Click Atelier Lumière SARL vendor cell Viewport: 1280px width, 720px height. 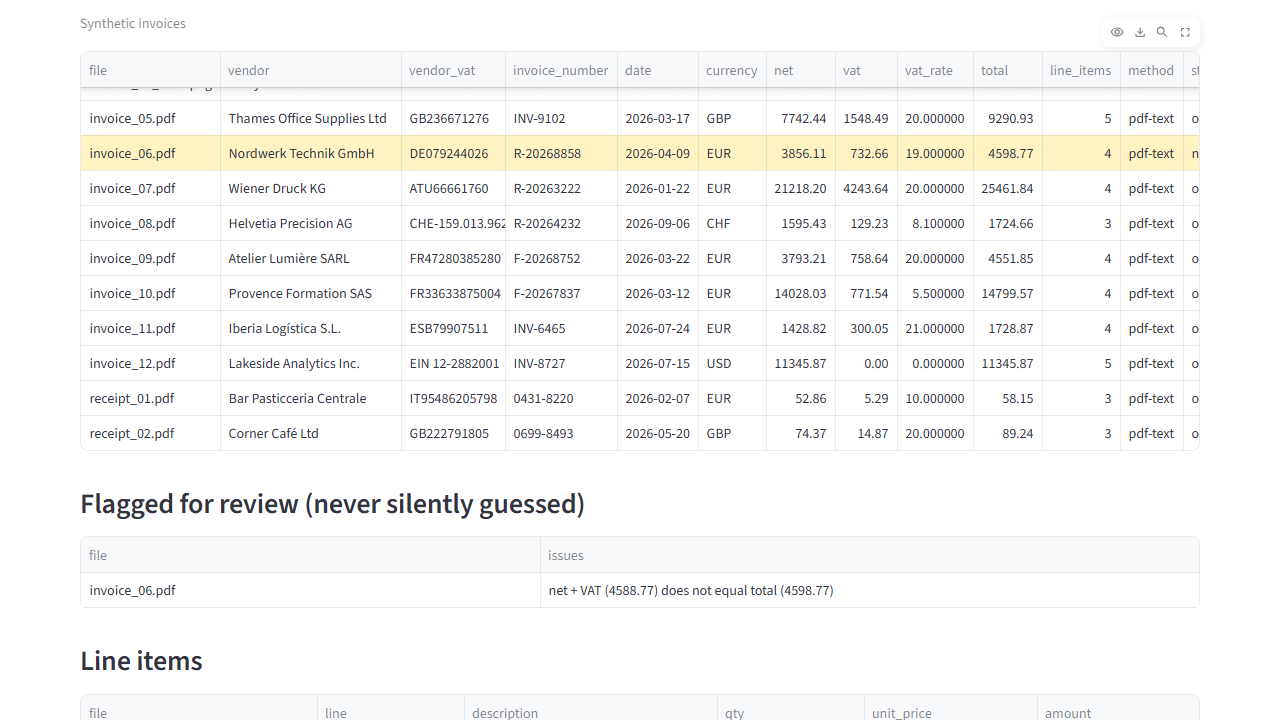pyautogui.click(x=311, y=258)
